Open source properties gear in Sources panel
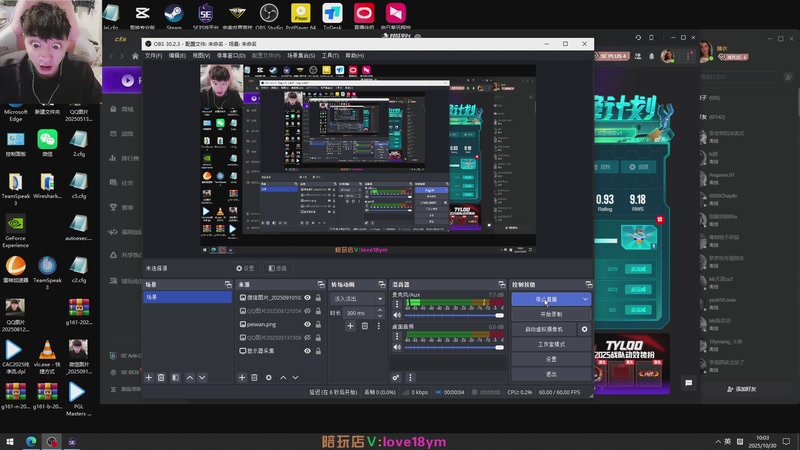The image size is (800, 450). point(269,378)
